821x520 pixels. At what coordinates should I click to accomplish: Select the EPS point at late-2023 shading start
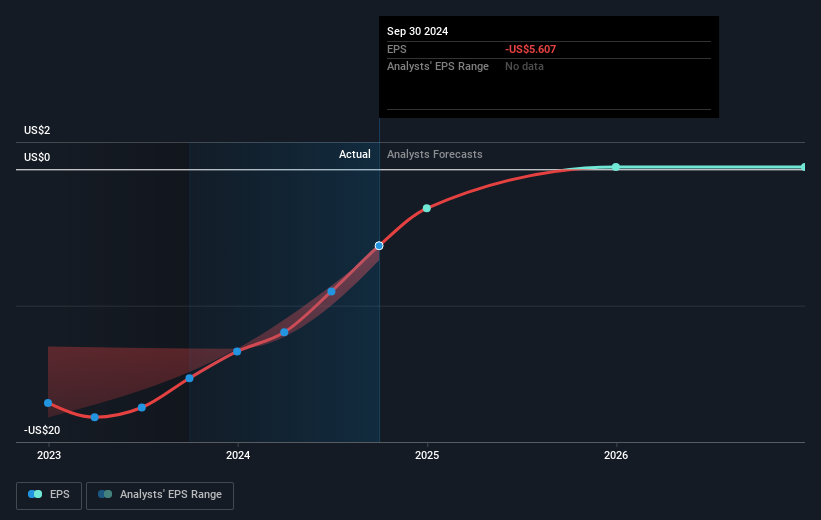click(x=190, y=378)
